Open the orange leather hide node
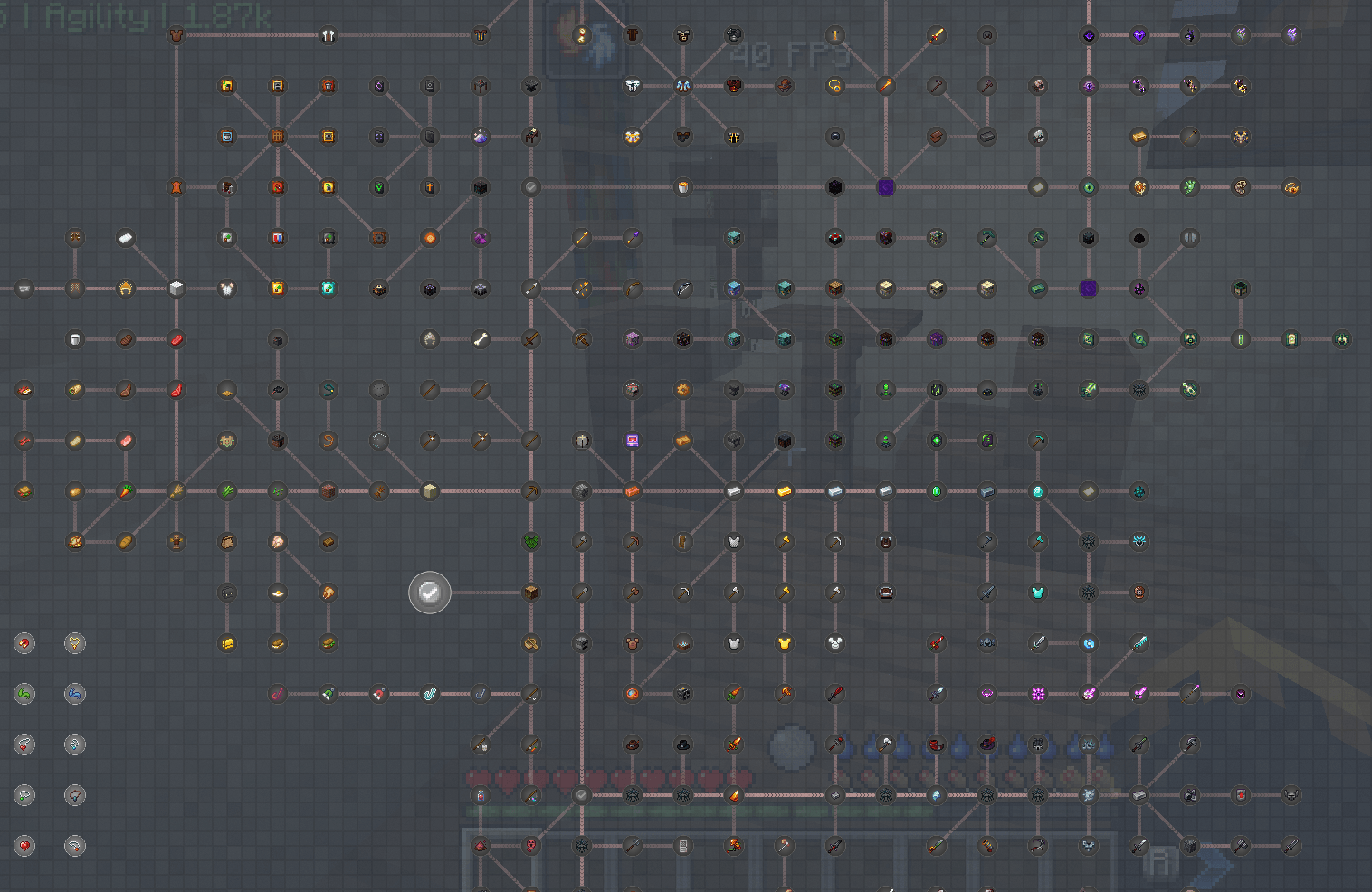The image size is (1372, 892). 176,187
